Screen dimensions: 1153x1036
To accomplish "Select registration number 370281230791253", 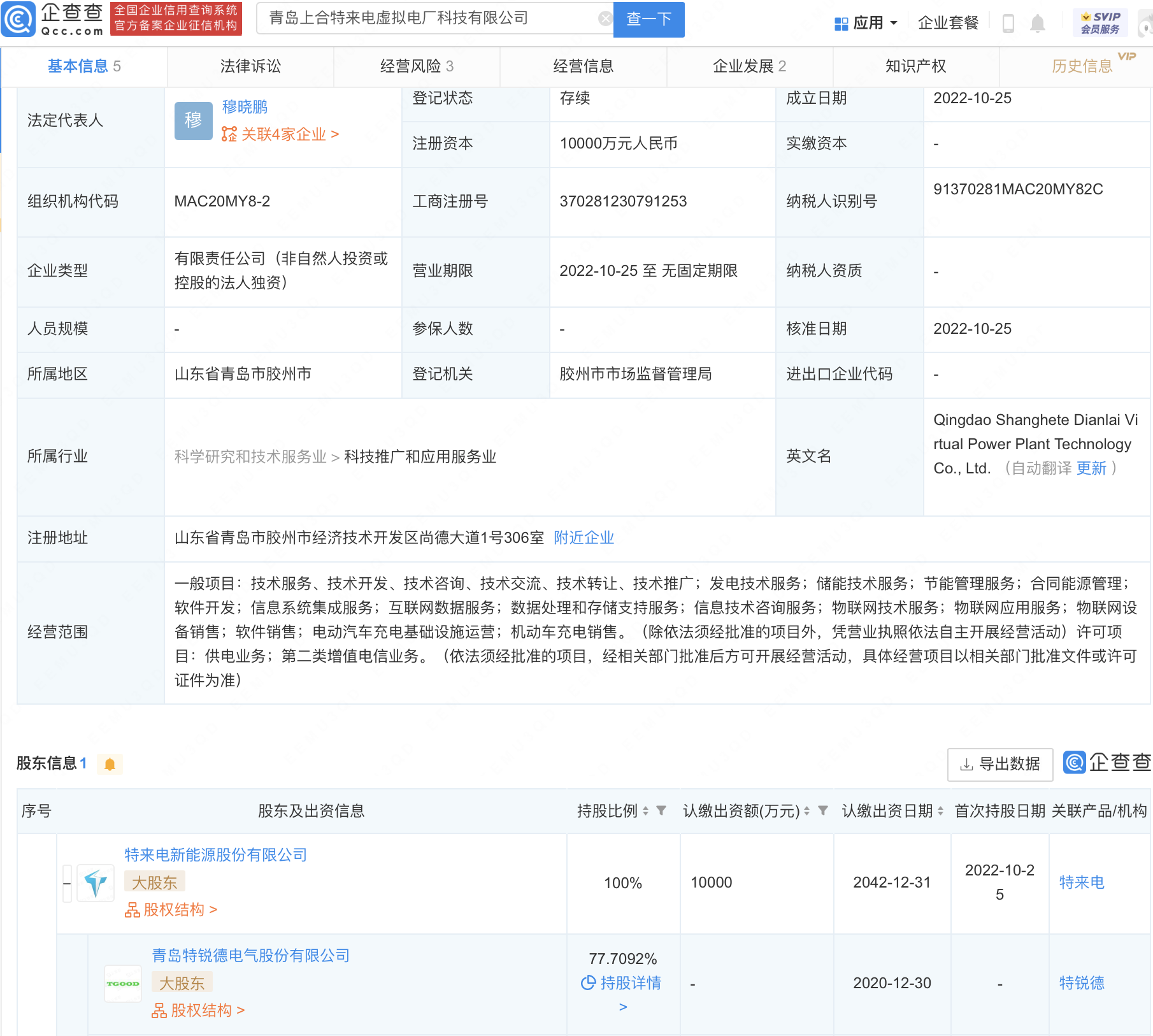I will (x=623, y=201).
